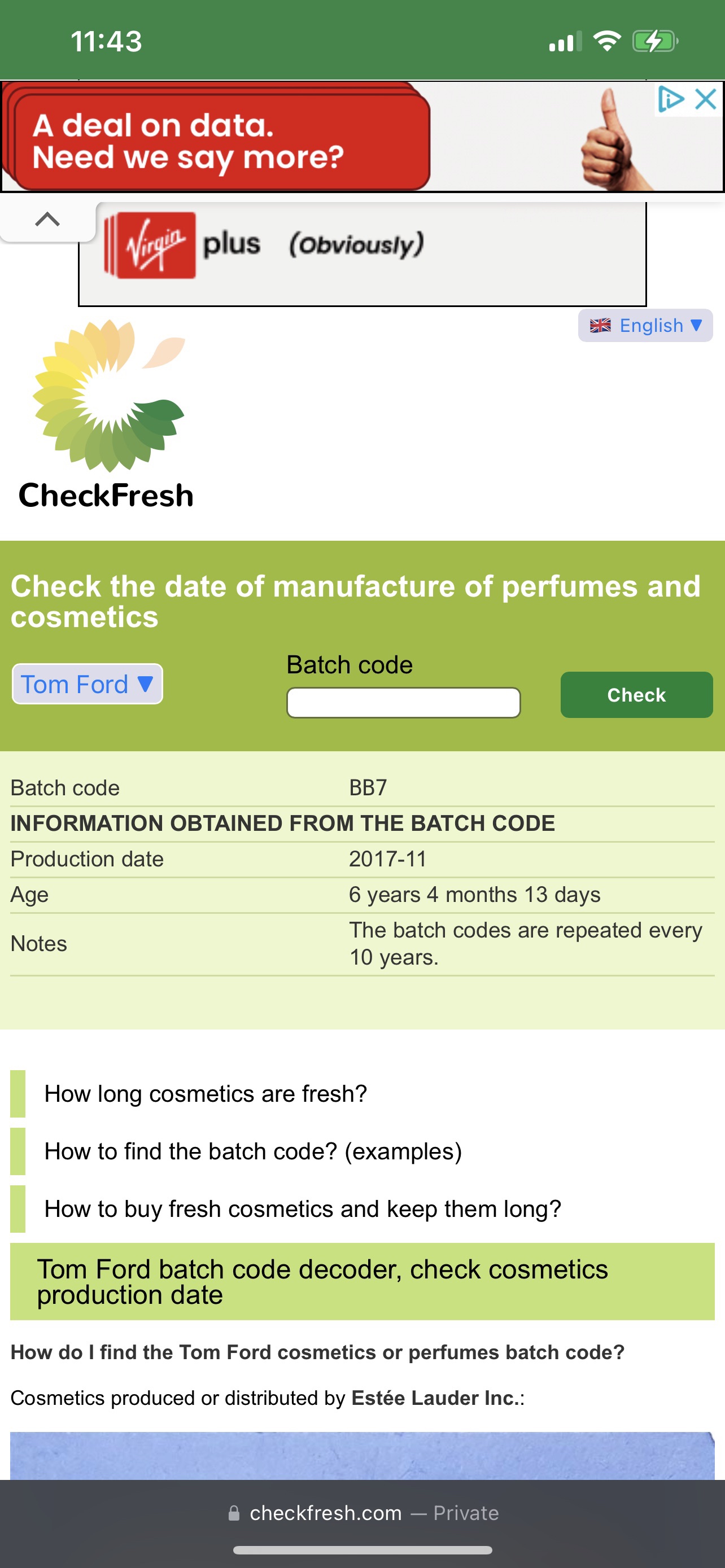725x1568 pixels.
Task: Open the CheckFresh flower logo
Action: tap(108, 396)
